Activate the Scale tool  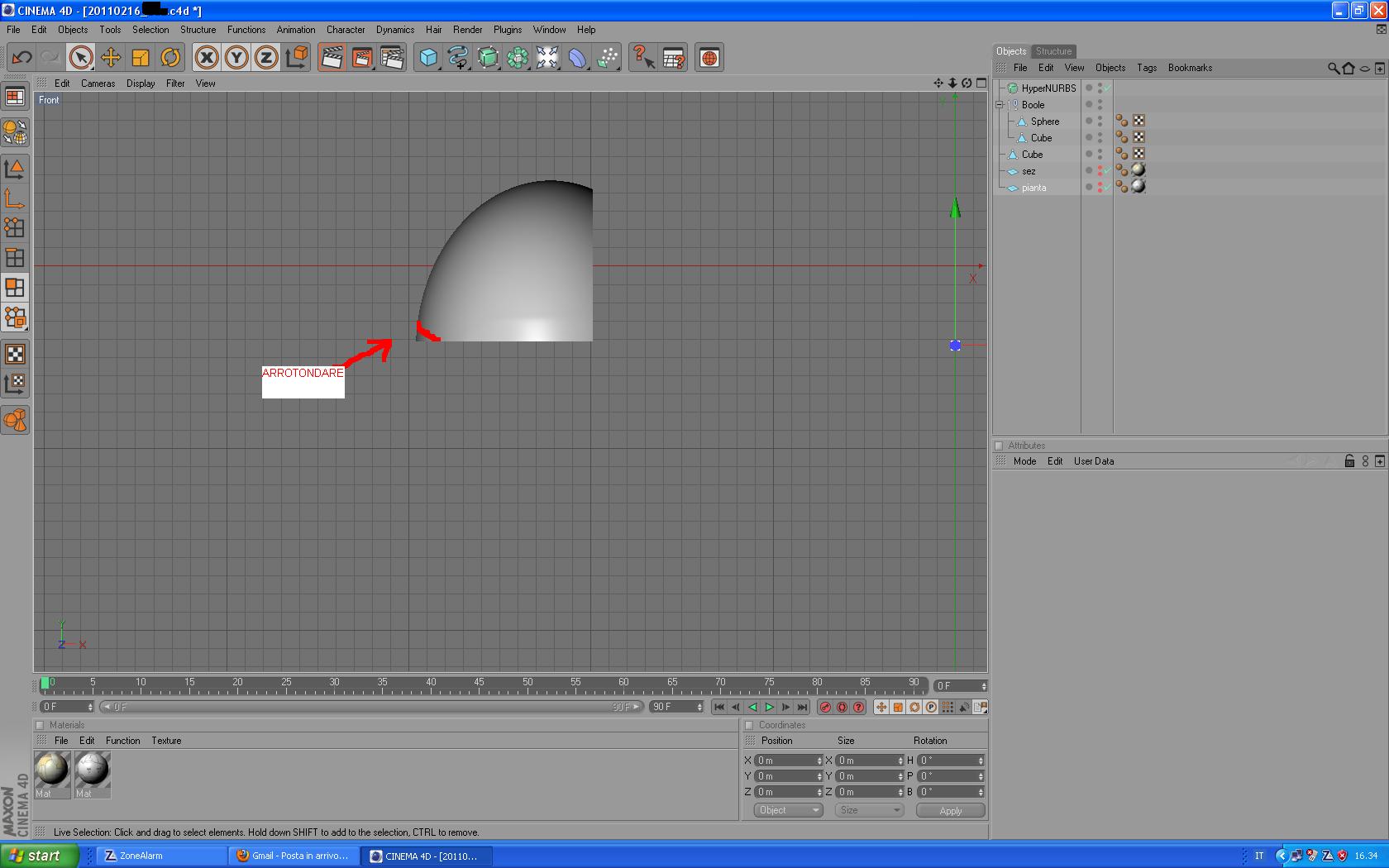(x=141, y=58)
